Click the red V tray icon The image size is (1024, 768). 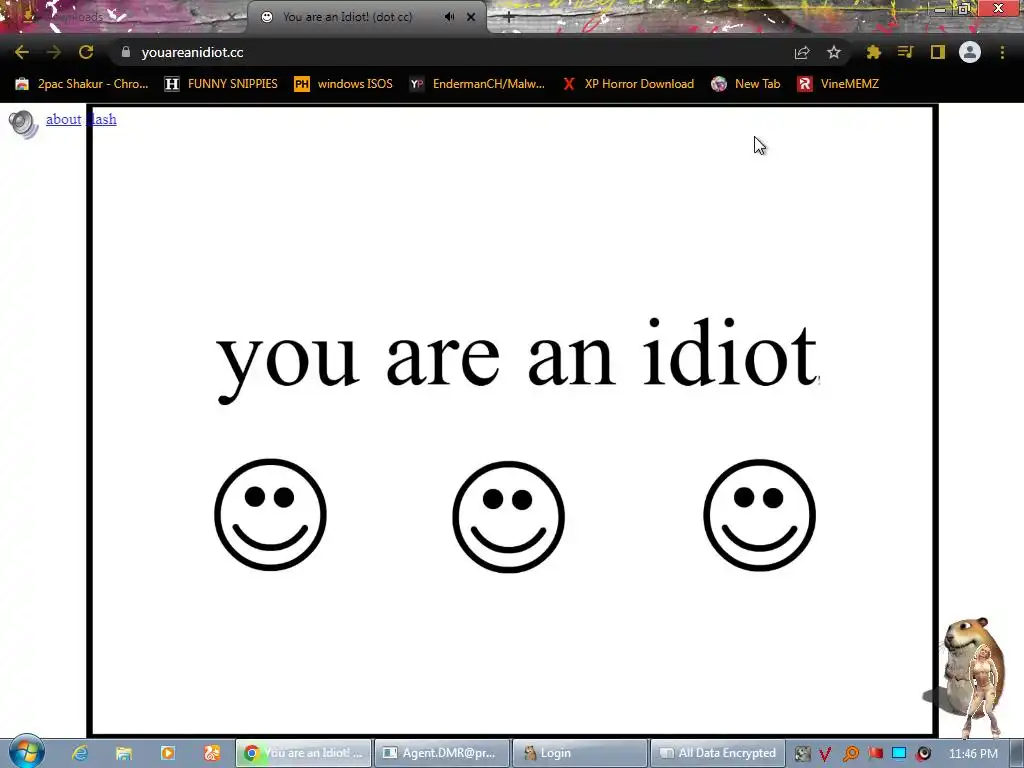point(825,754)
